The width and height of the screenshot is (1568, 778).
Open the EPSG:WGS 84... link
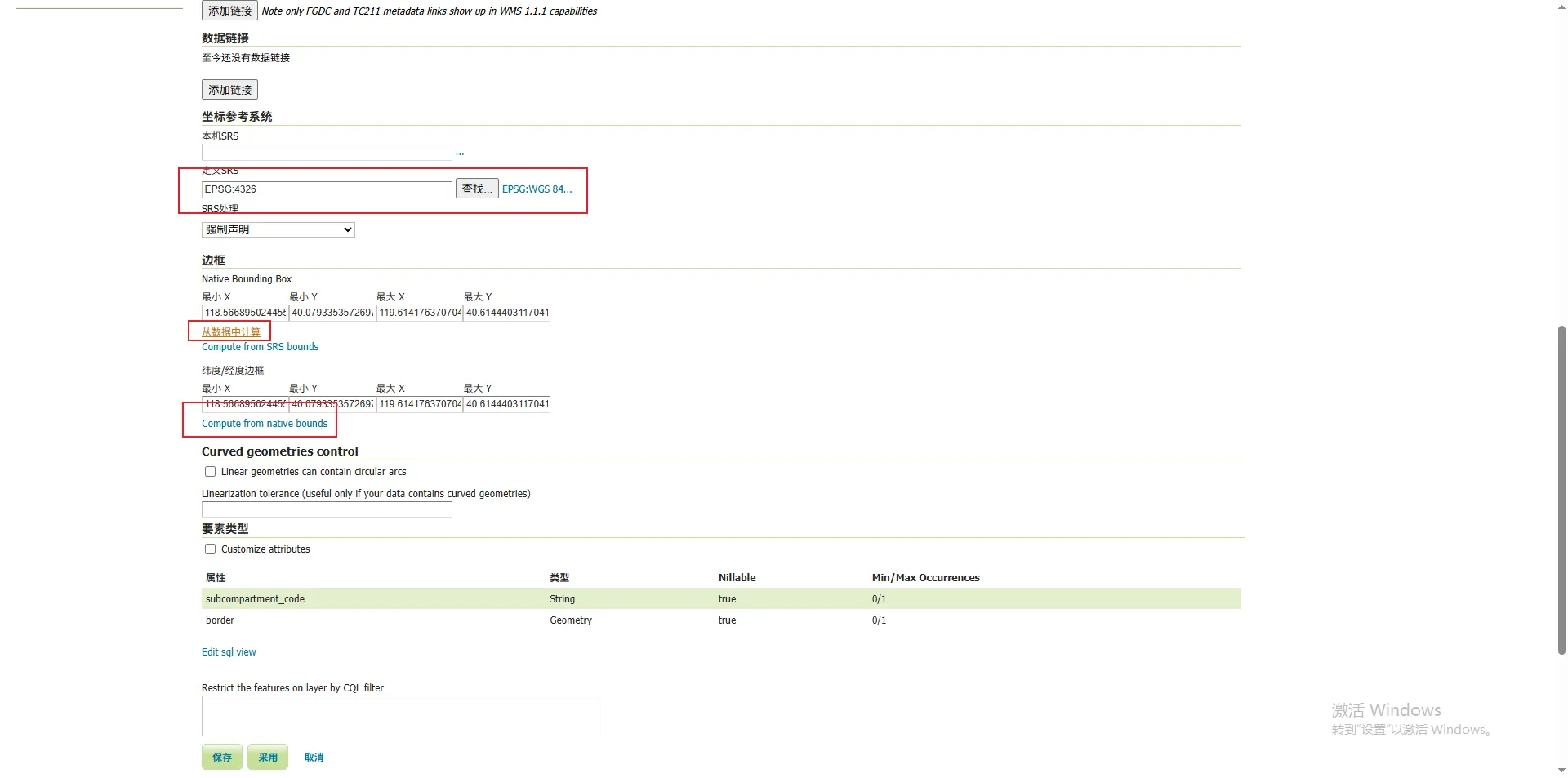[x=537, y=189]
